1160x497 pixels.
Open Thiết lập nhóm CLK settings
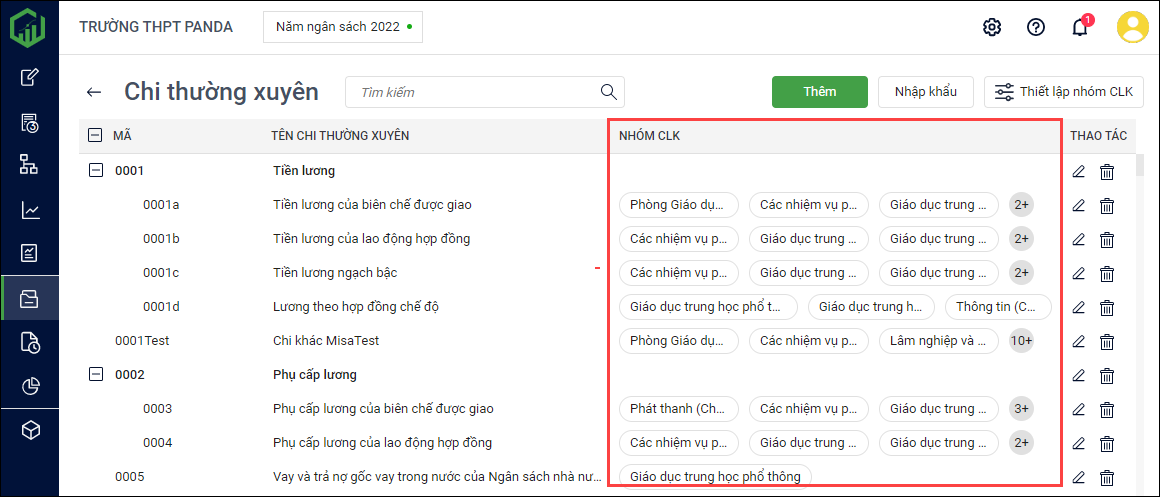click(x=1064, y=92)
